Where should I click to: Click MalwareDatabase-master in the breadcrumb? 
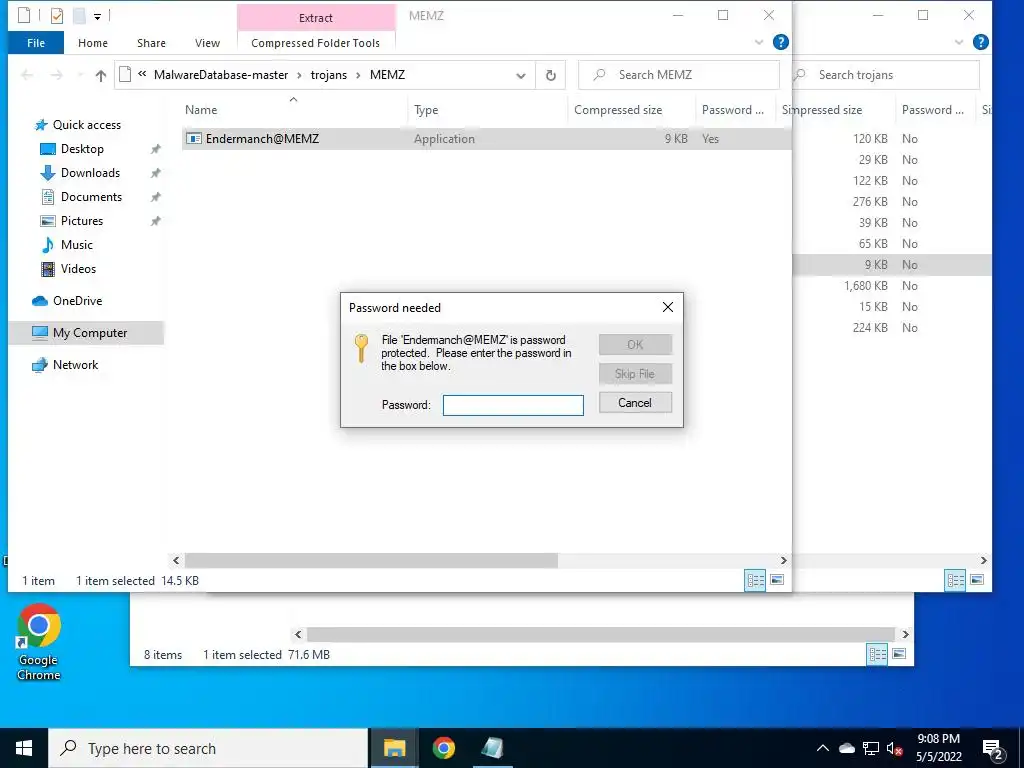point(221,75)
